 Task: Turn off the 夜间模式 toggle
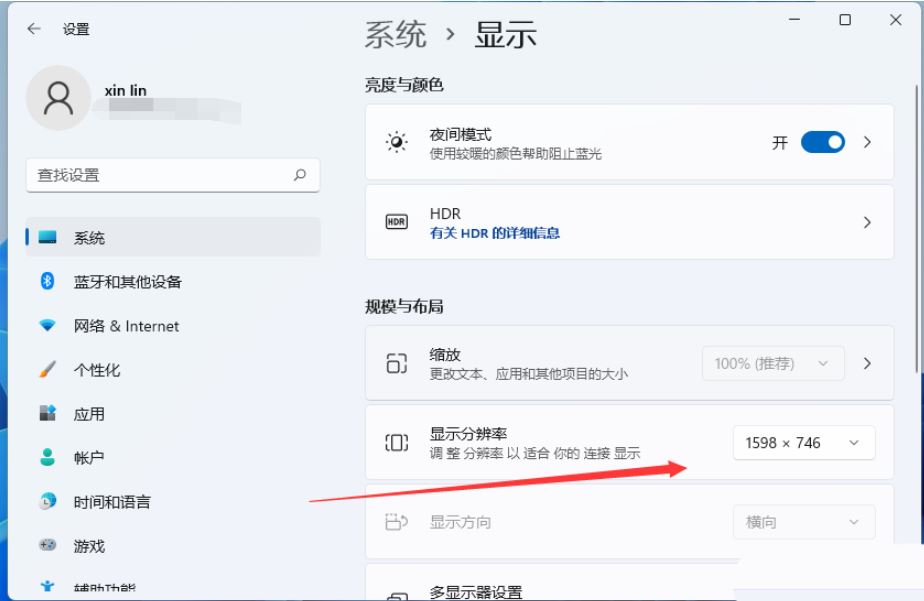(x=822, y=142)
